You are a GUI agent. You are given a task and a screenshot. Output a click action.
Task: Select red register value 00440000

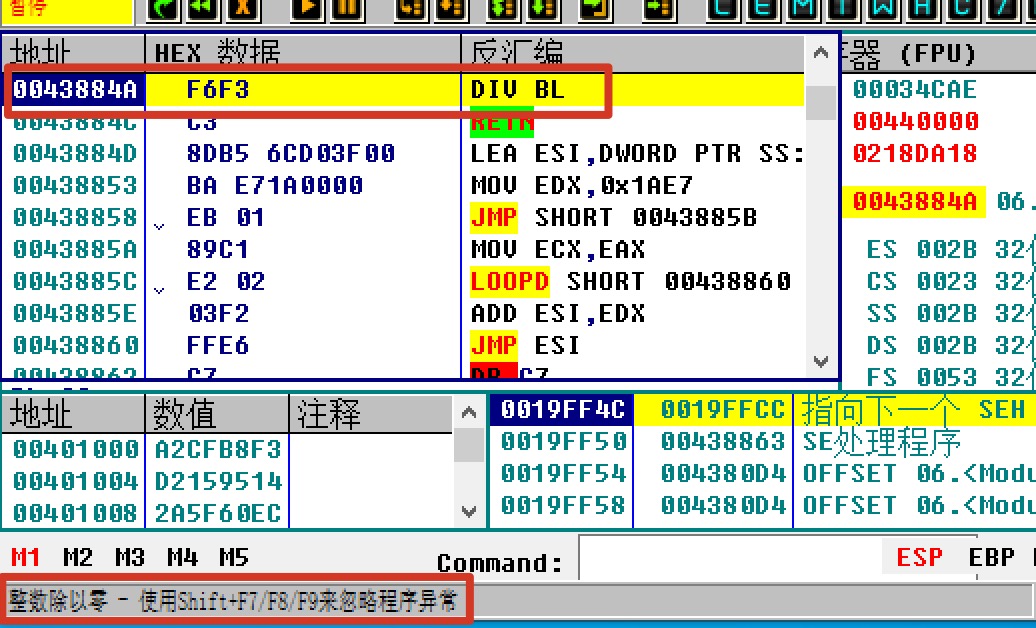(x=914, y=122)
